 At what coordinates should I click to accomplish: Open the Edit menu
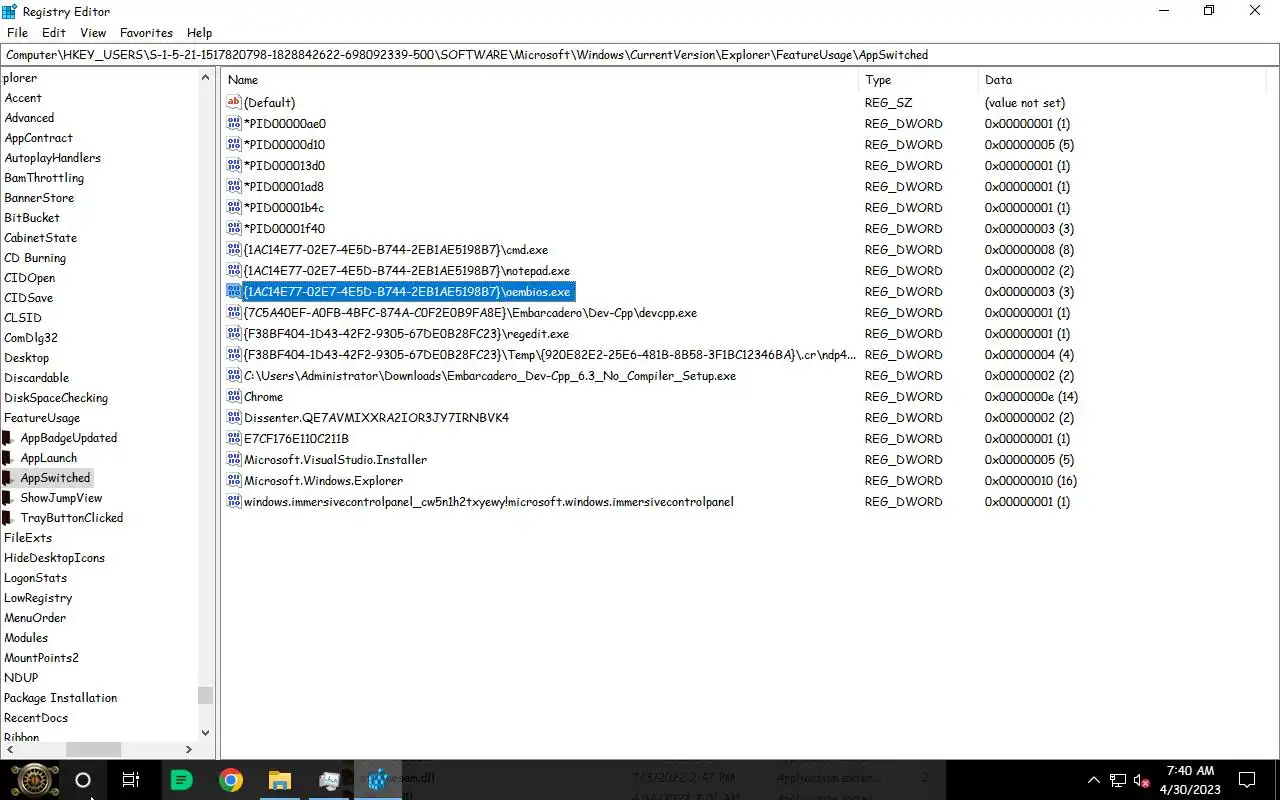click(54, 33)
